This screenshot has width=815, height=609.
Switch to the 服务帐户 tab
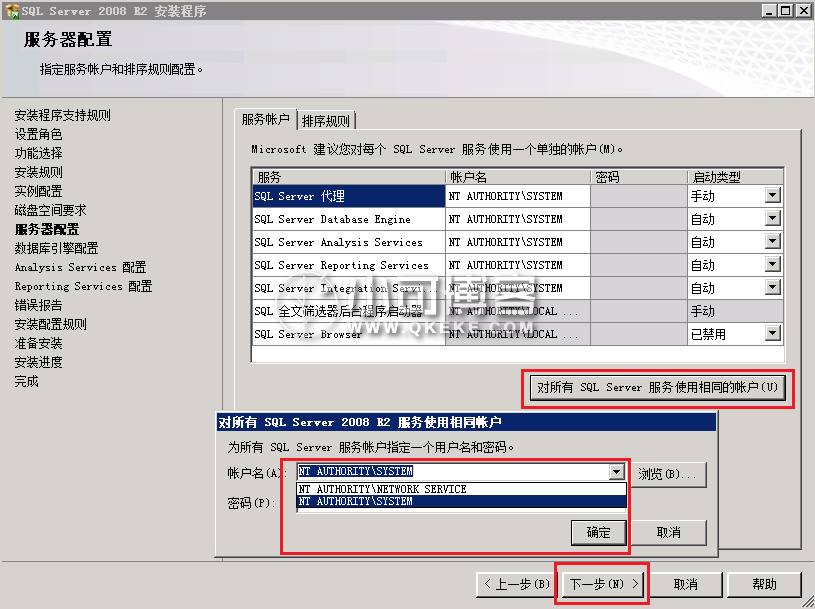coord(266,120)
